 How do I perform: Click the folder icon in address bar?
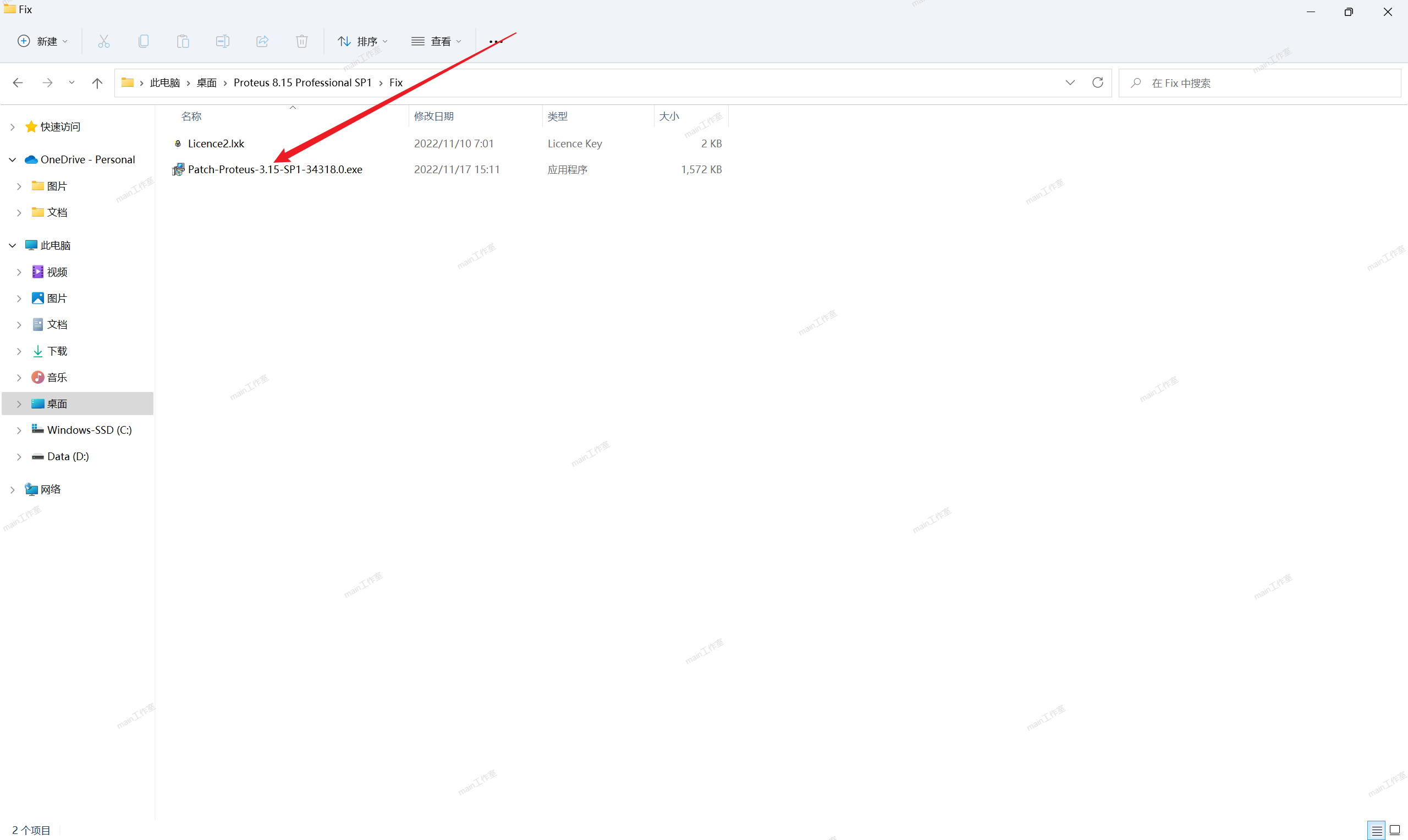(128, 82)
